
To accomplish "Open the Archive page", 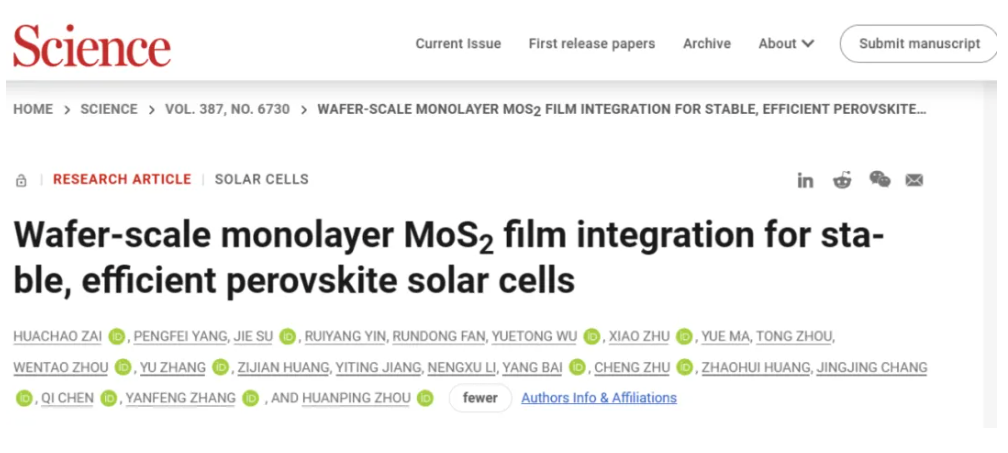I will 706,44.
